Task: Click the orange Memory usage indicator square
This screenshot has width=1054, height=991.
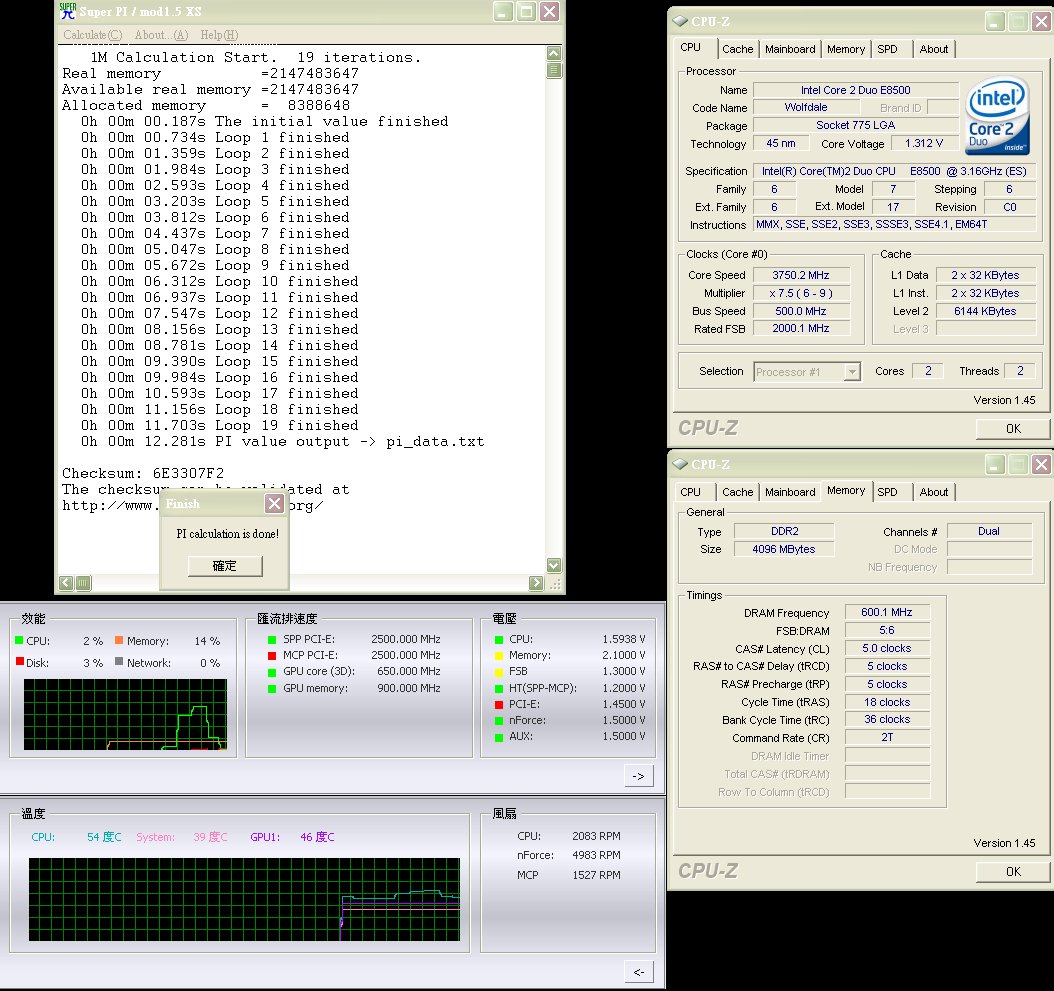Action: click(119, 640)
